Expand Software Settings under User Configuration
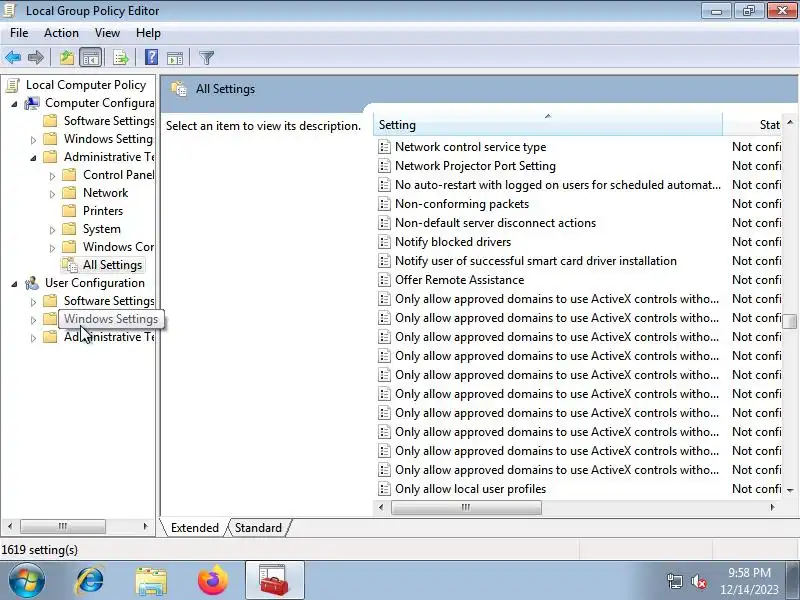This screenshot has width=800, height=600. (33, 302)
